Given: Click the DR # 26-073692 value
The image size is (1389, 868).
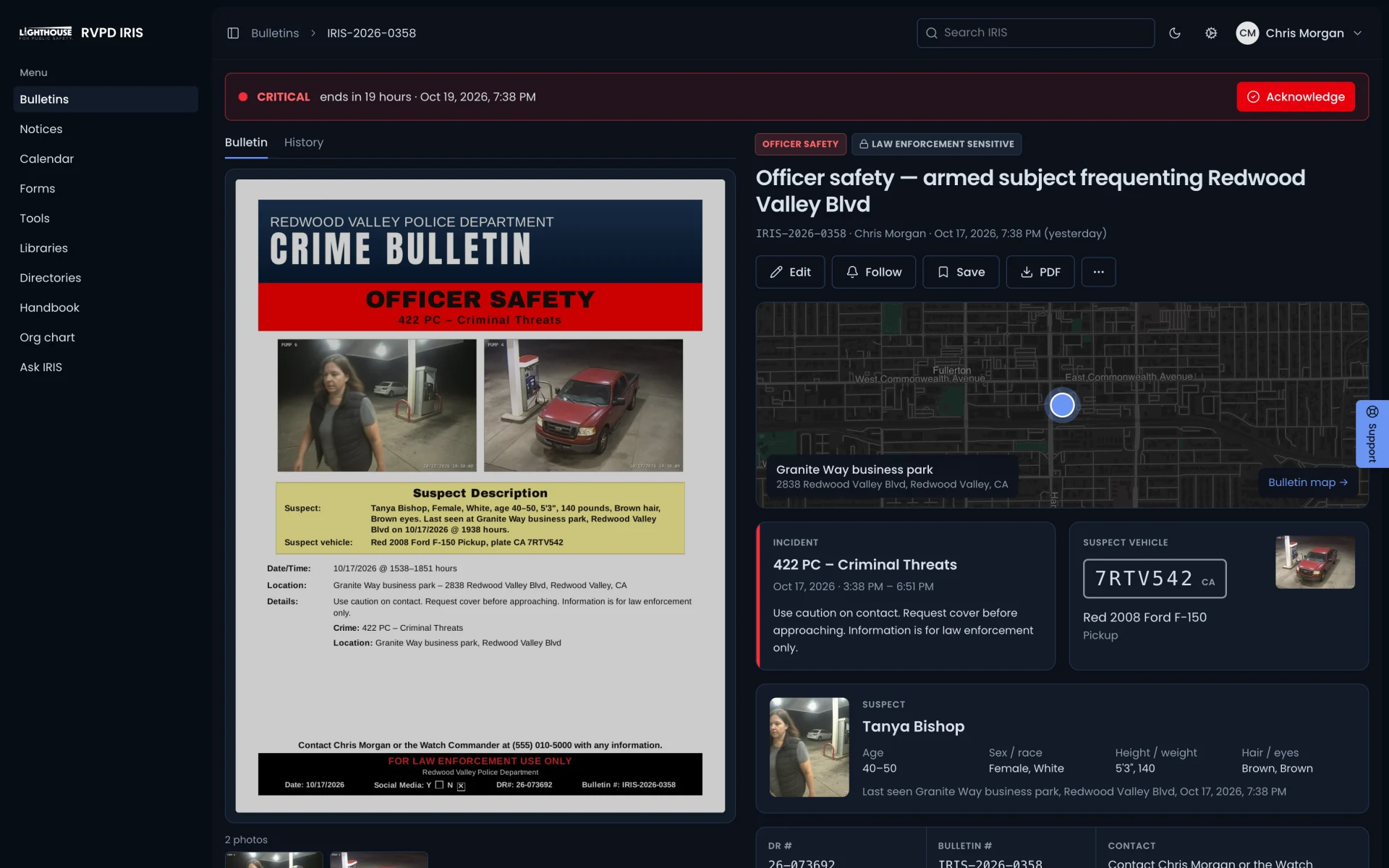Looking at the screenshot, I should coord(802,863).
